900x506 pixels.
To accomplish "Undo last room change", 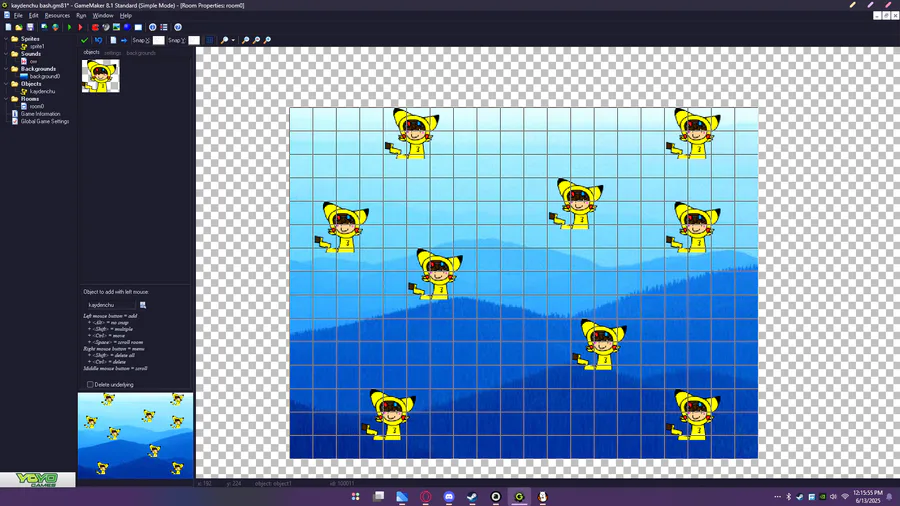I will click(x=98, y=40).
